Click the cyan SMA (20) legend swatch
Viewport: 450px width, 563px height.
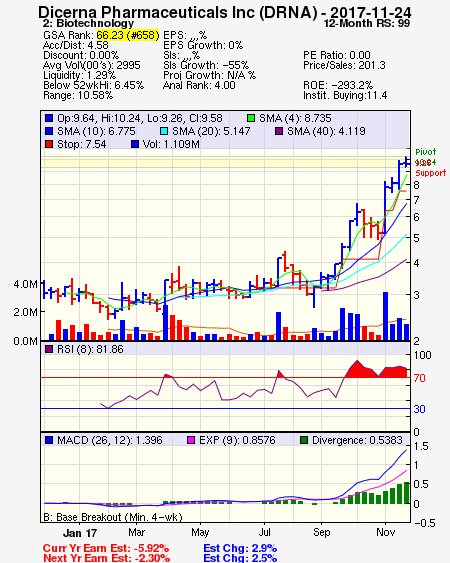coord(164,131)
